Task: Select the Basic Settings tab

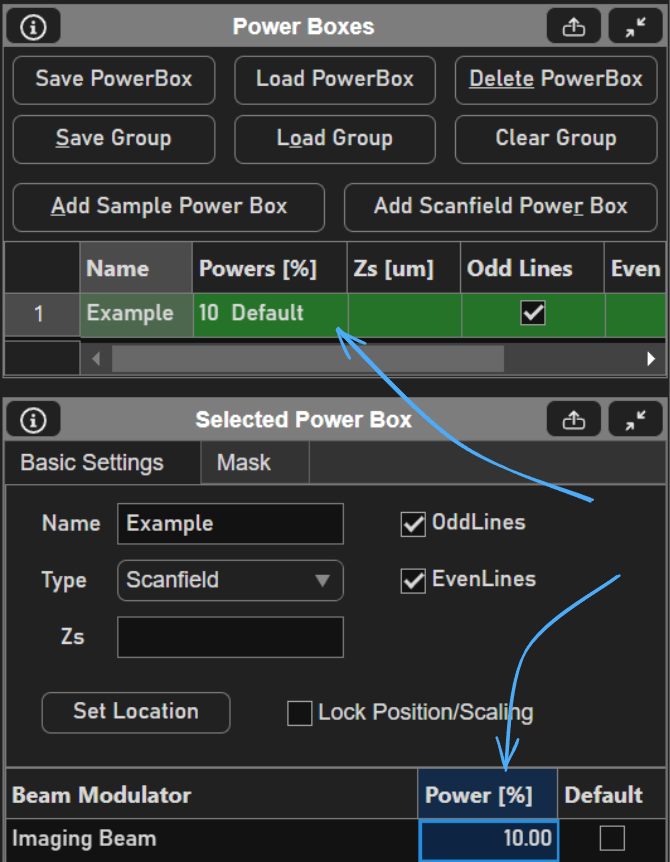Action: click(92, 463)
